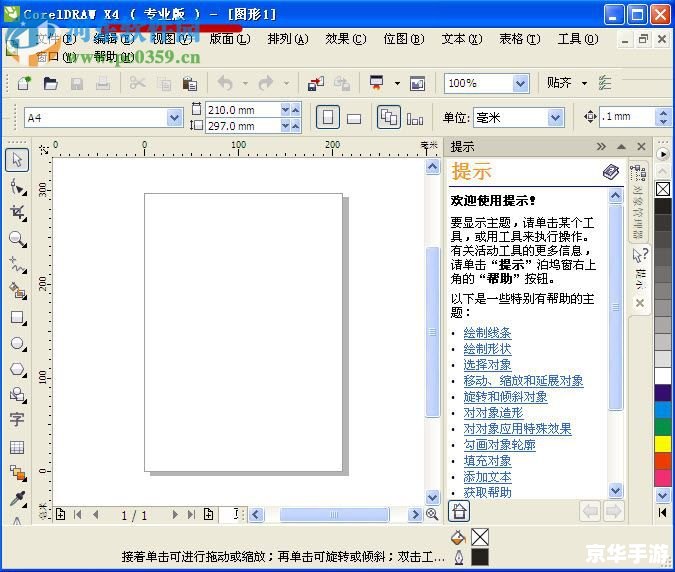Click the Table tool icon
This screenshot has height=572, width=675.
click(x=17, y=447)
